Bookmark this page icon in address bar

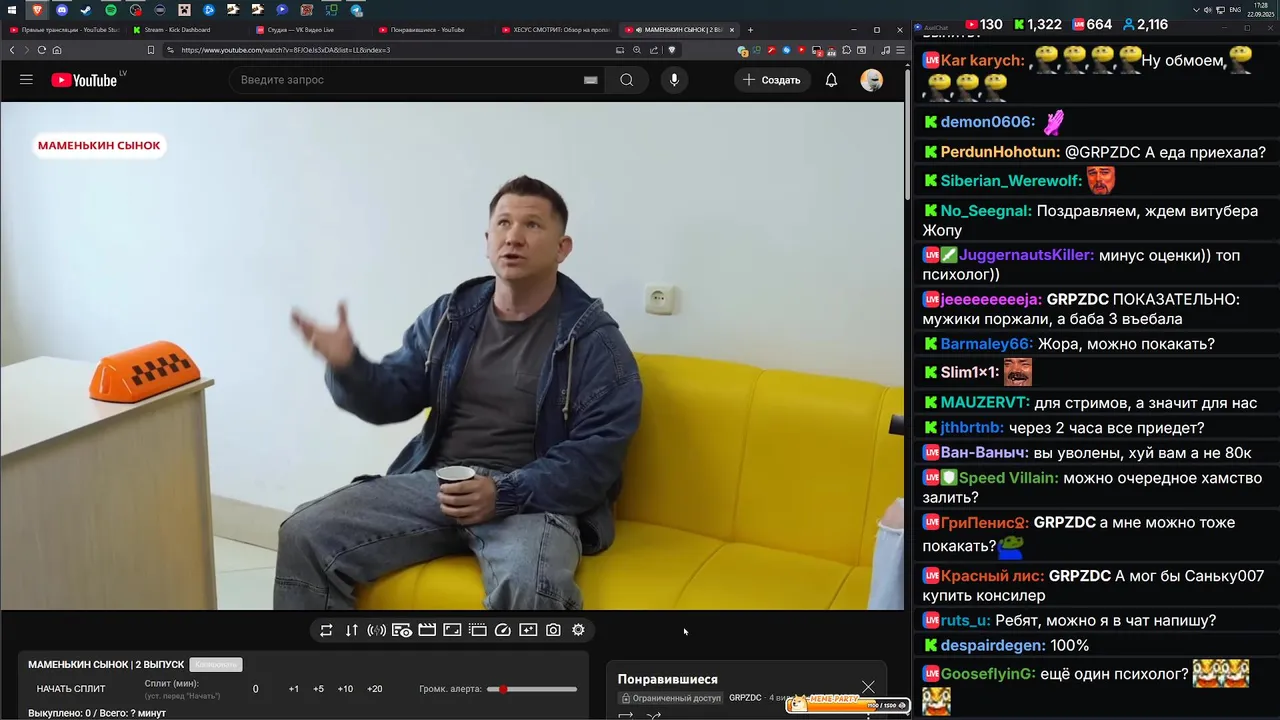pyautogui.click(x=151, y=50)
